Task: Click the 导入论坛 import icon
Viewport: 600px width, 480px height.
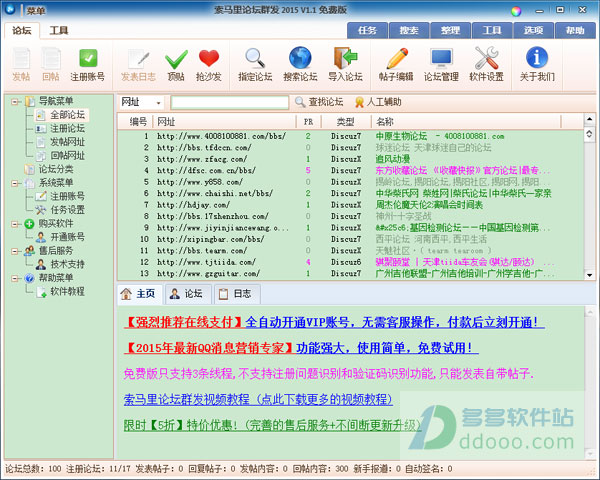Action: coord(345,64)
